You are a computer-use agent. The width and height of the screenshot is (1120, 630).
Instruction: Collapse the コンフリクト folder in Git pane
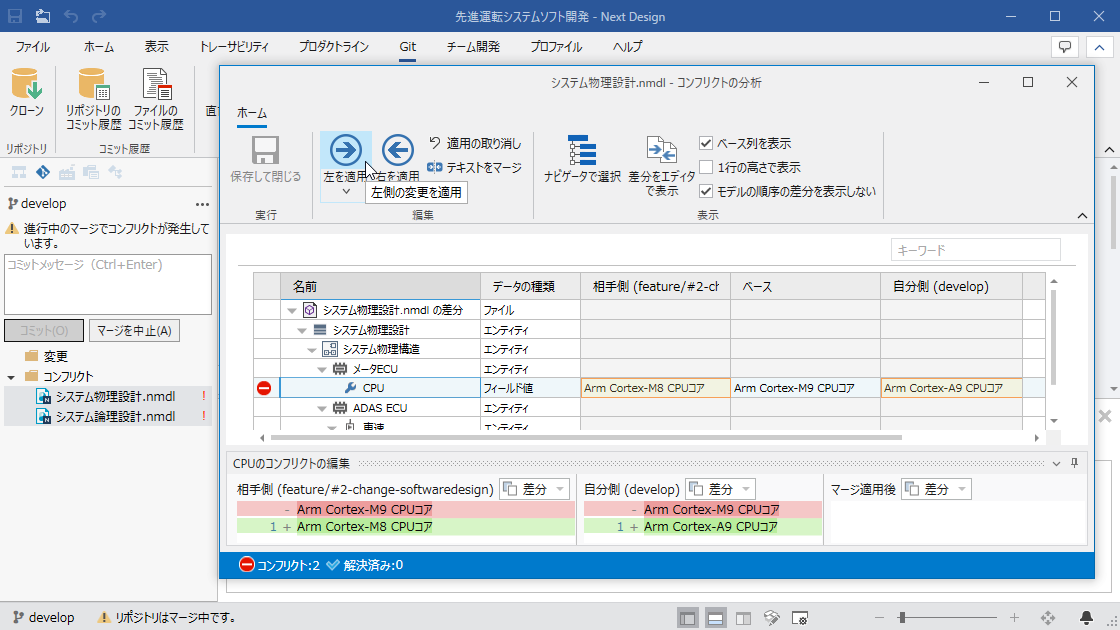(11, 377)
